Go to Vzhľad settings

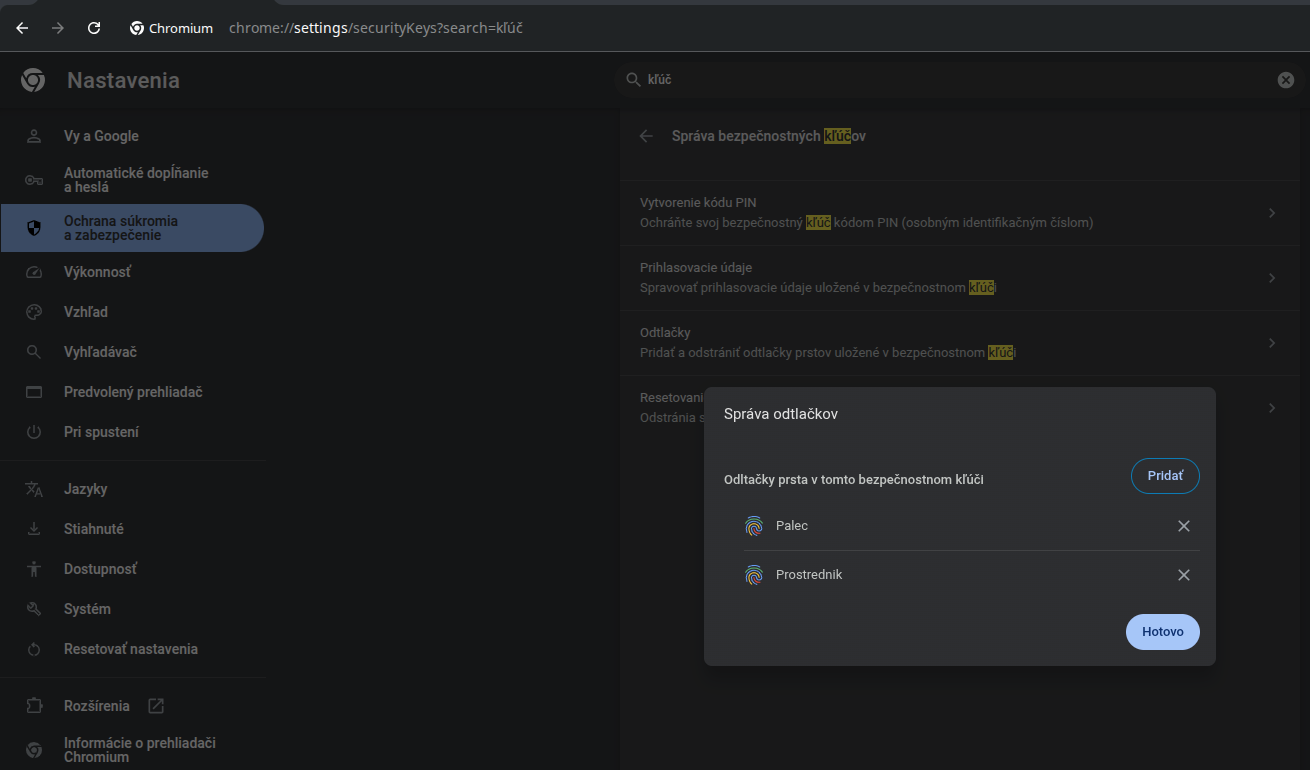86,312
